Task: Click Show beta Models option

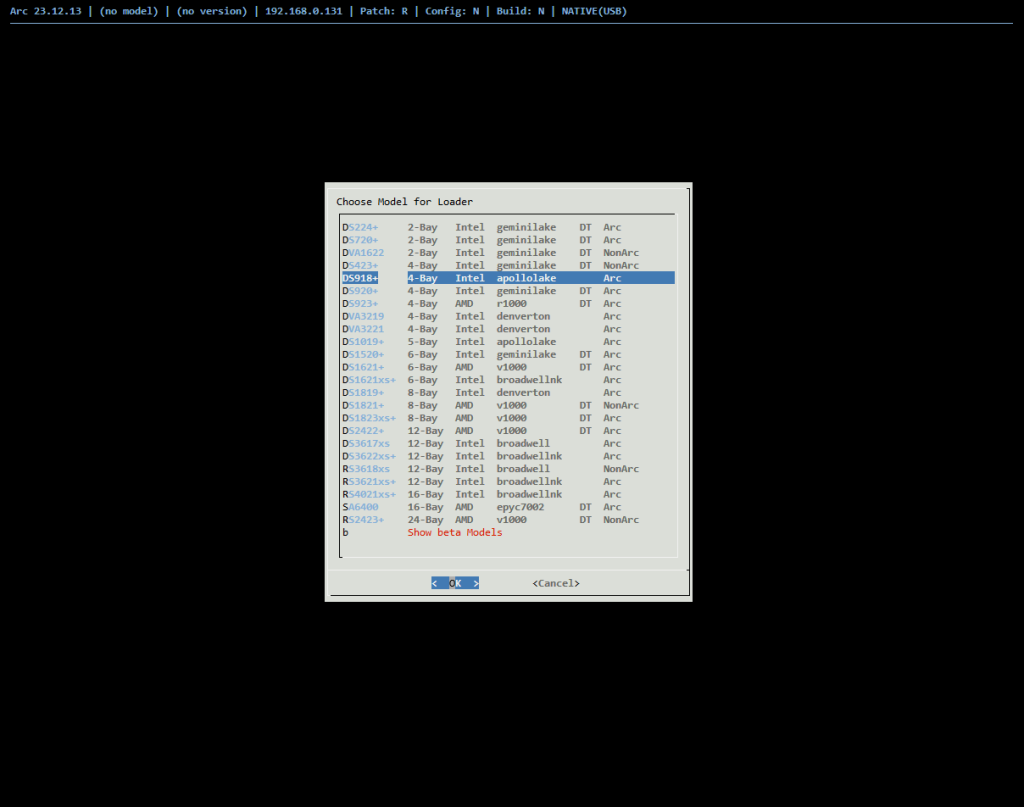Action: click(454, 533)
